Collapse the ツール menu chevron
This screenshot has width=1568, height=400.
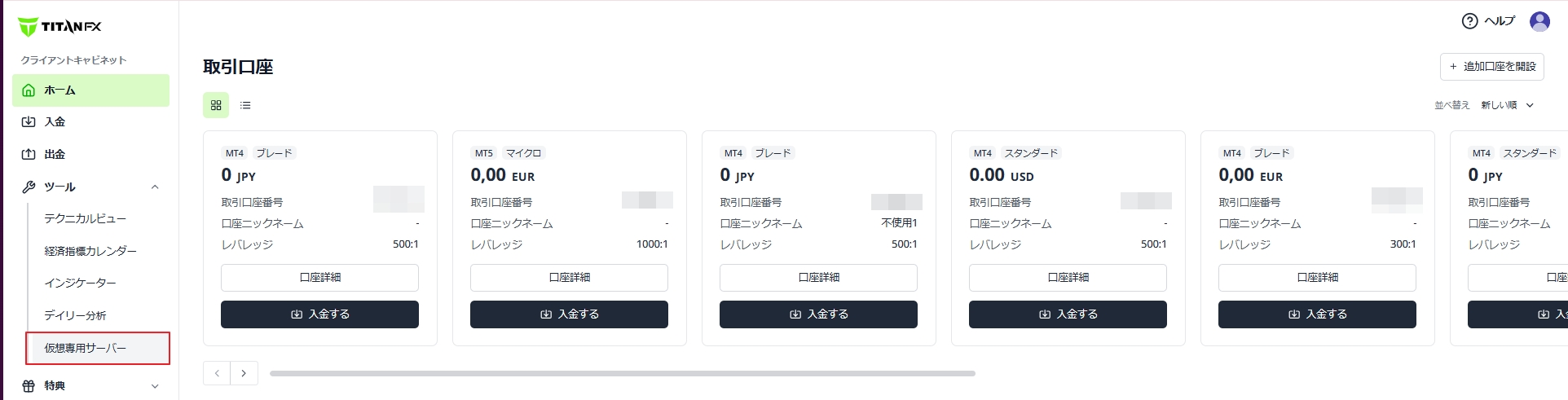tap(155, 187)
